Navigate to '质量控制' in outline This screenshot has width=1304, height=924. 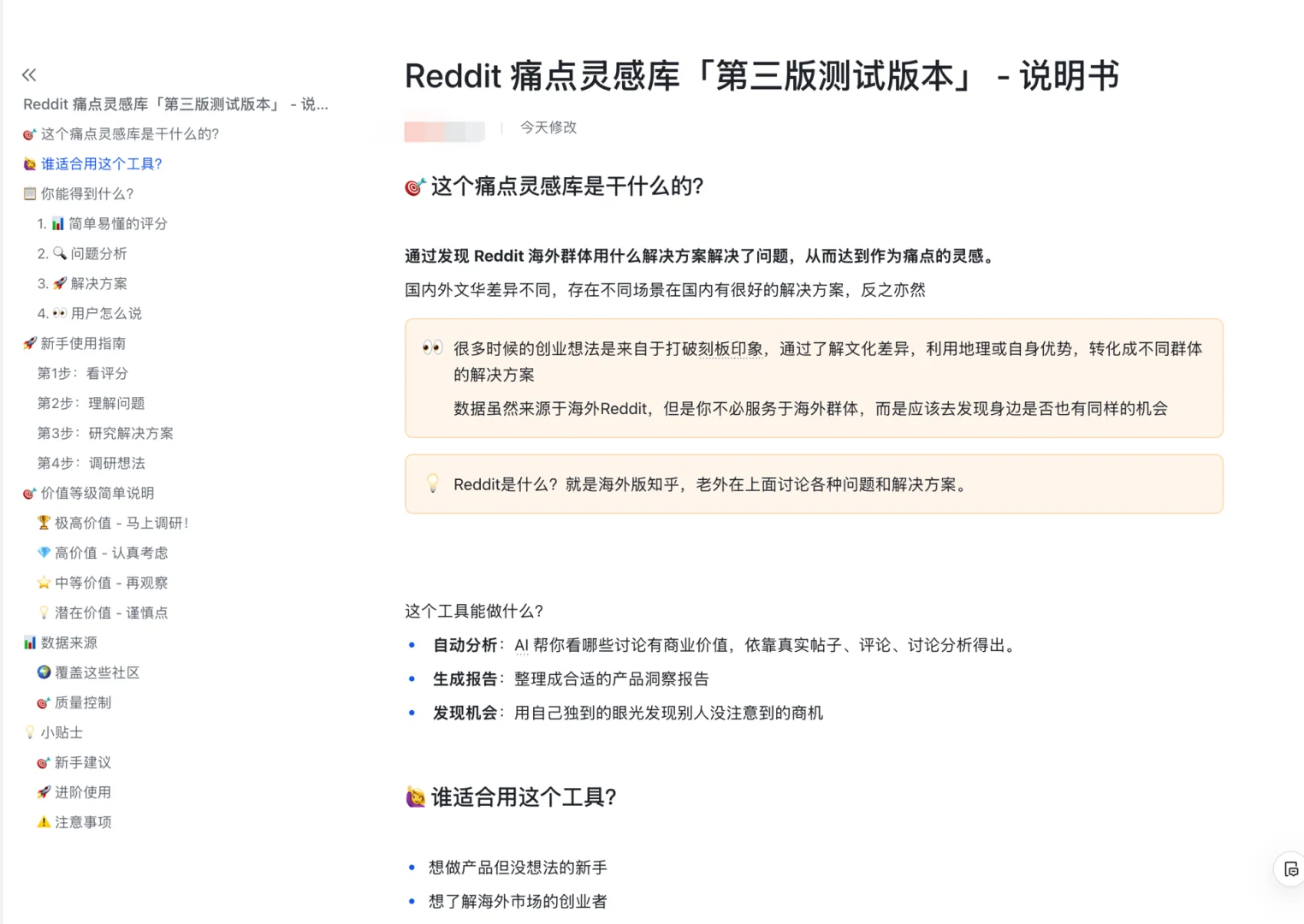tap(74, 703)
